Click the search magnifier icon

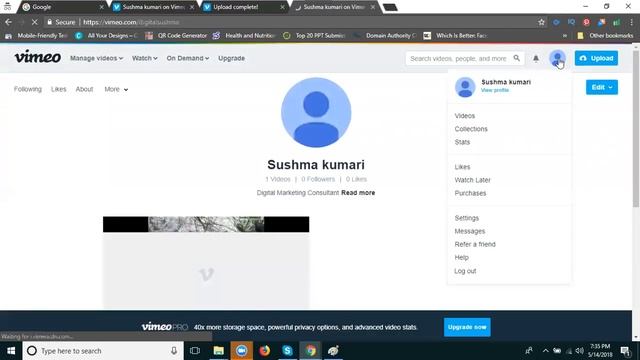click(517, 58)
